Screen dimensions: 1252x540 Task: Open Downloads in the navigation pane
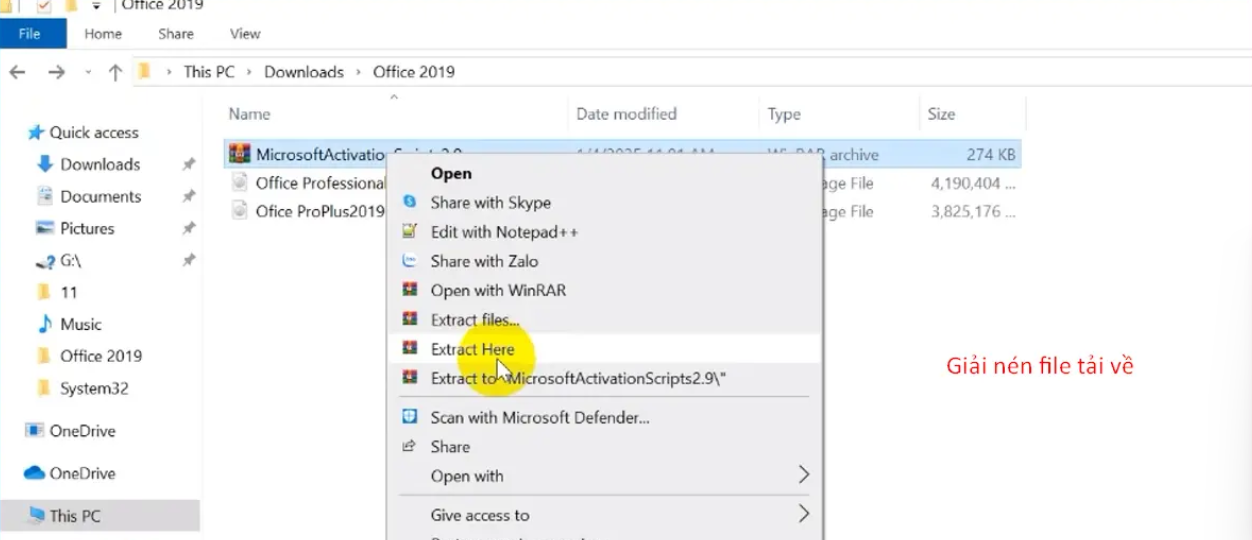click(100, 164)
